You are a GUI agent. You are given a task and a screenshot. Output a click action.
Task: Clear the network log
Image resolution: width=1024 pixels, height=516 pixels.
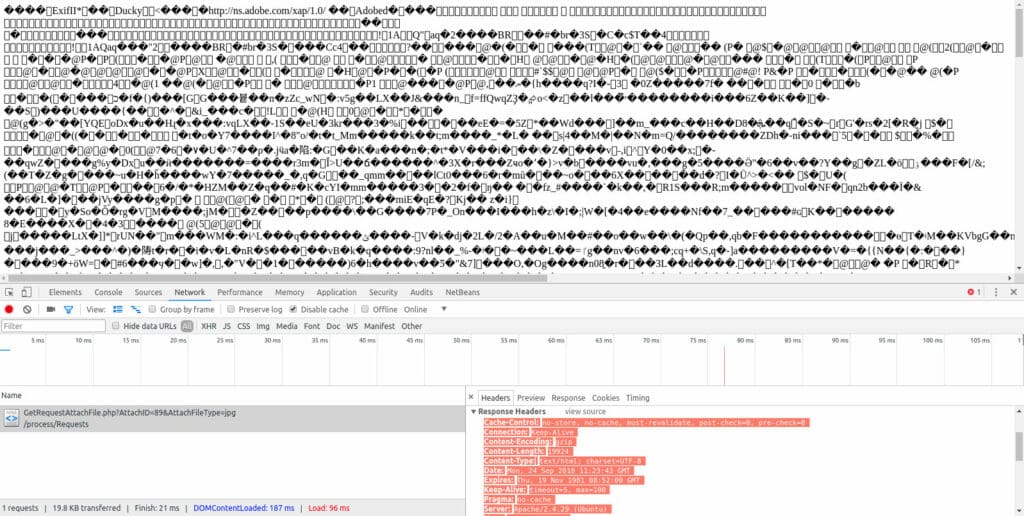27,309
